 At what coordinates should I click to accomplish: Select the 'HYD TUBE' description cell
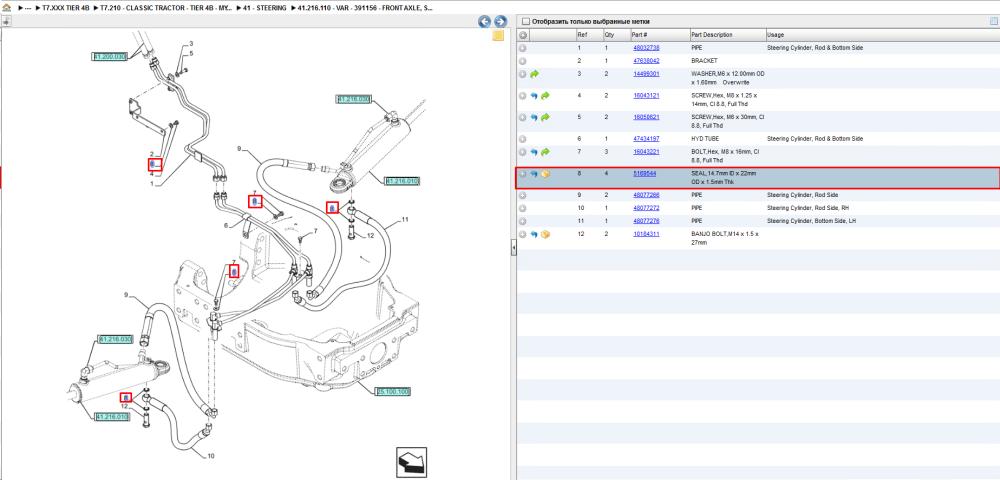coord(703,139)
